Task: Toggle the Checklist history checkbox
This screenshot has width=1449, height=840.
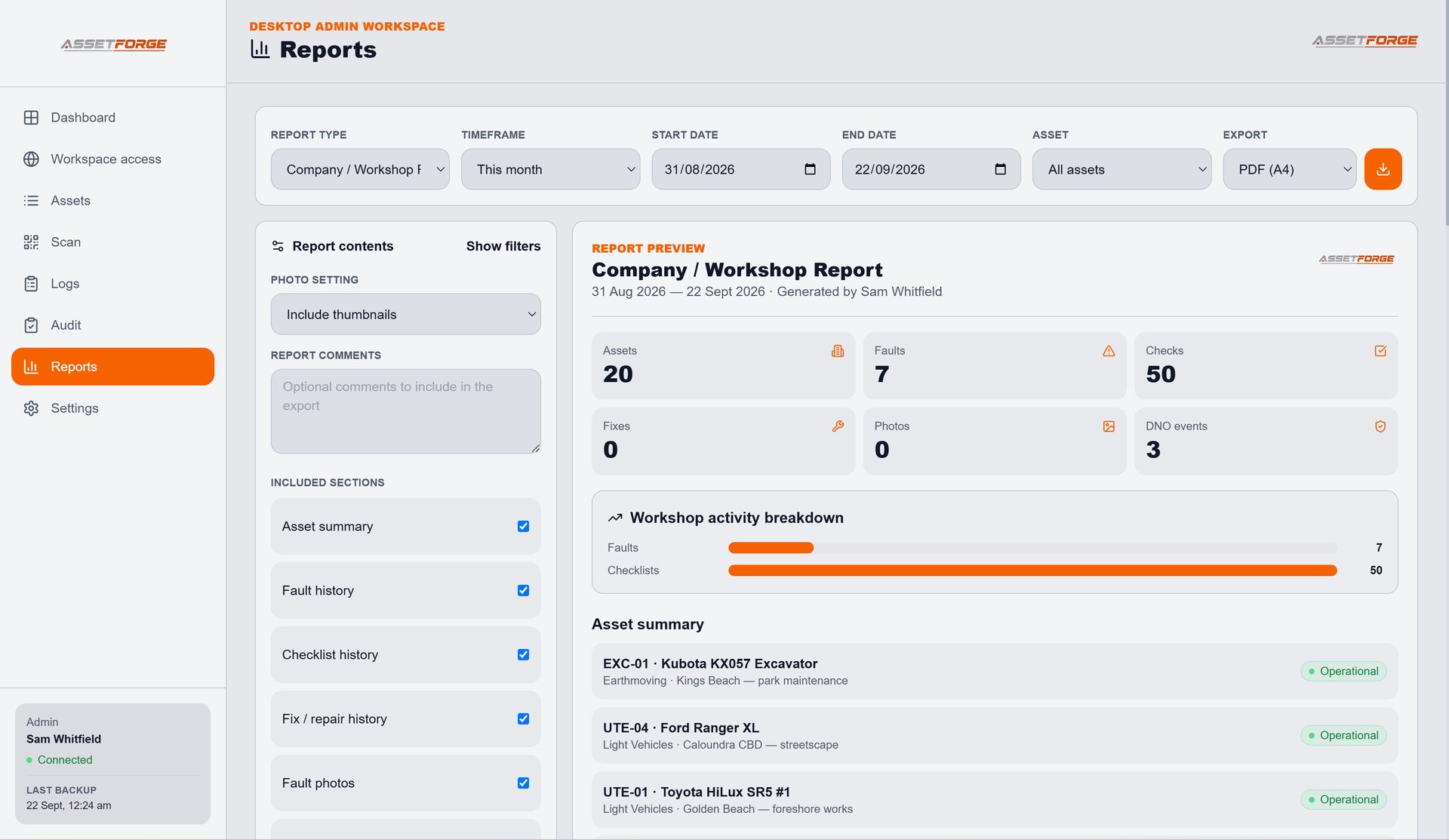Action: [523, 654]
